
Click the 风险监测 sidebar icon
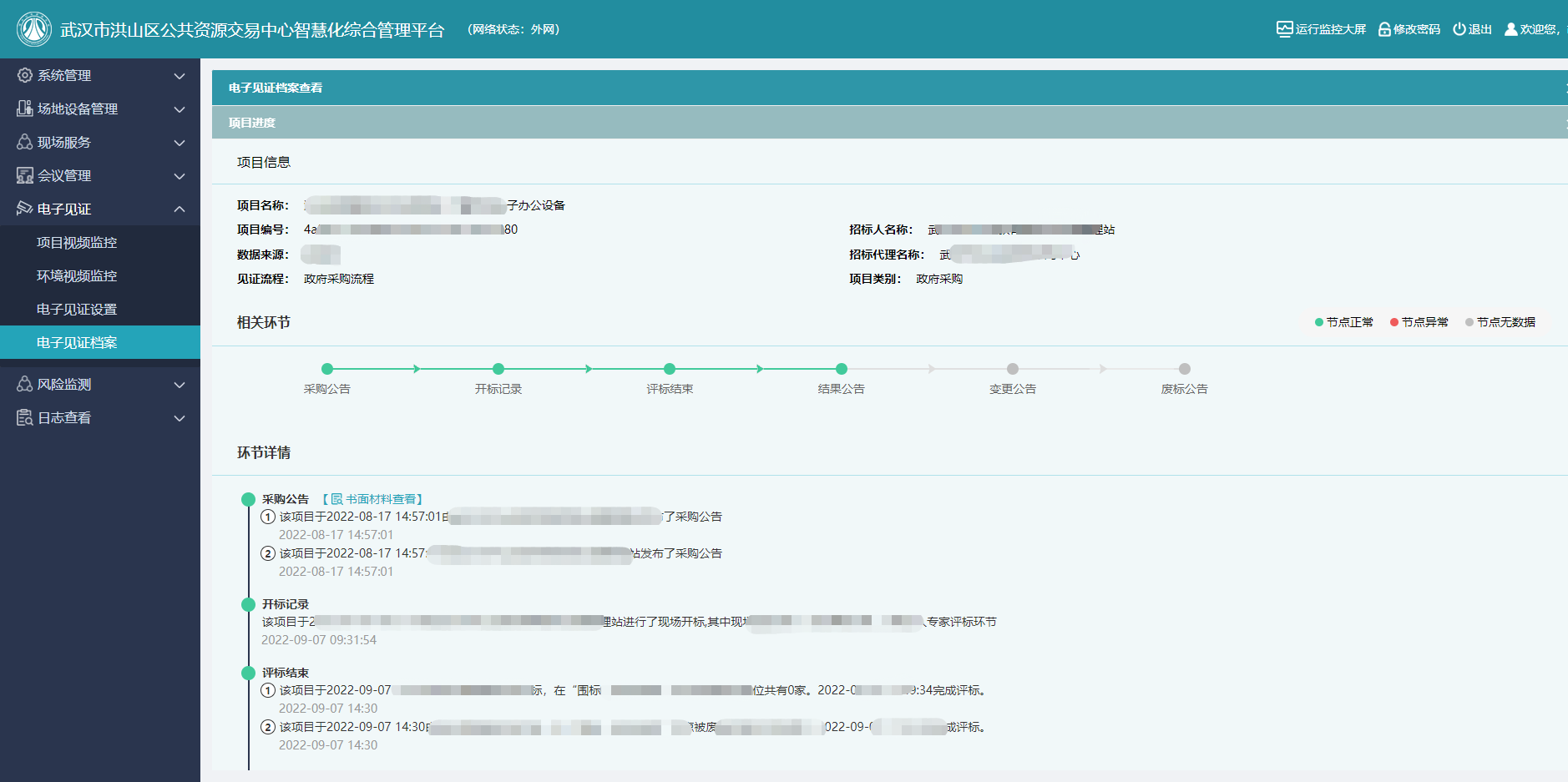pyautogui.click(x=25, y=384)
